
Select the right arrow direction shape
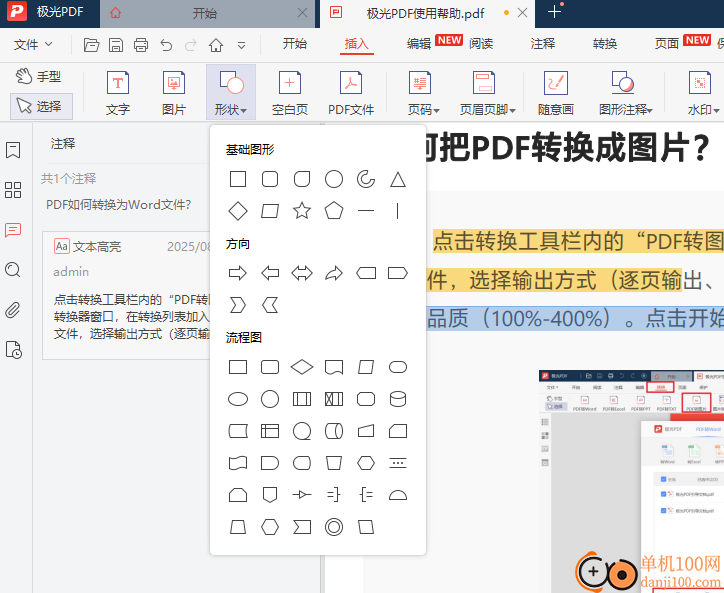click(x=238, y=273)
